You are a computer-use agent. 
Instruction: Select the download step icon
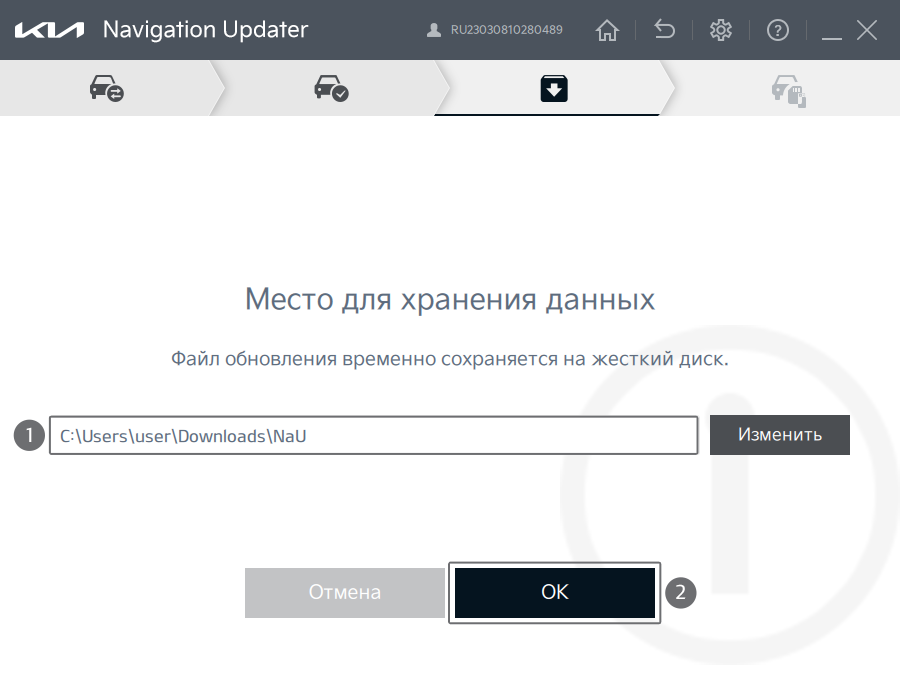click(x=554, y=88)
